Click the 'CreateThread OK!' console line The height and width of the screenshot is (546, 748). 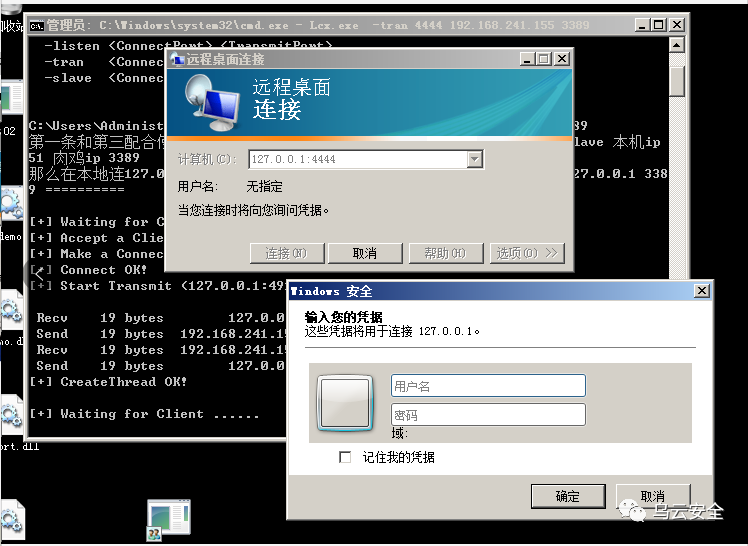click(108, 382)
